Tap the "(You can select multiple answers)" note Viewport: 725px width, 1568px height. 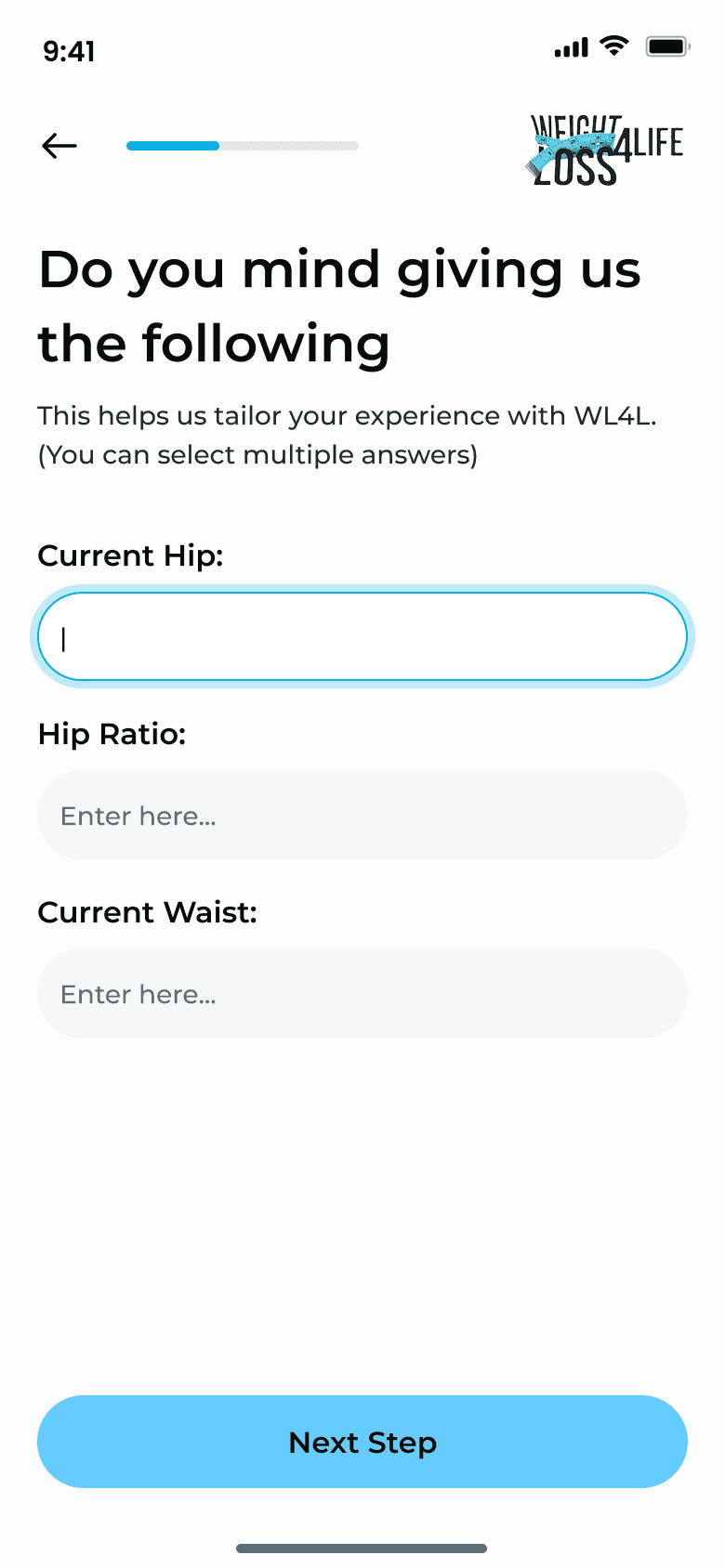[x=257, y=455]
